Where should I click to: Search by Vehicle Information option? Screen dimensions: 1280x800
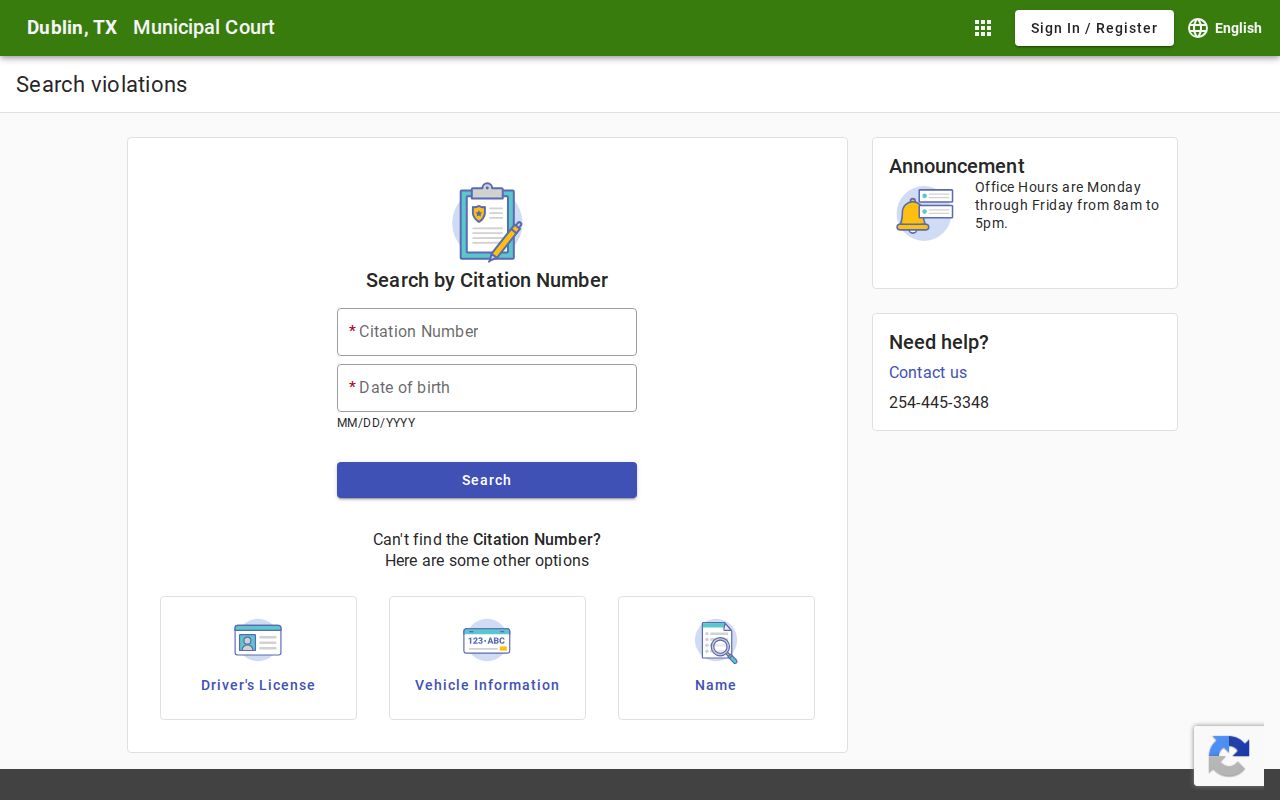click(x=487, y=658)
